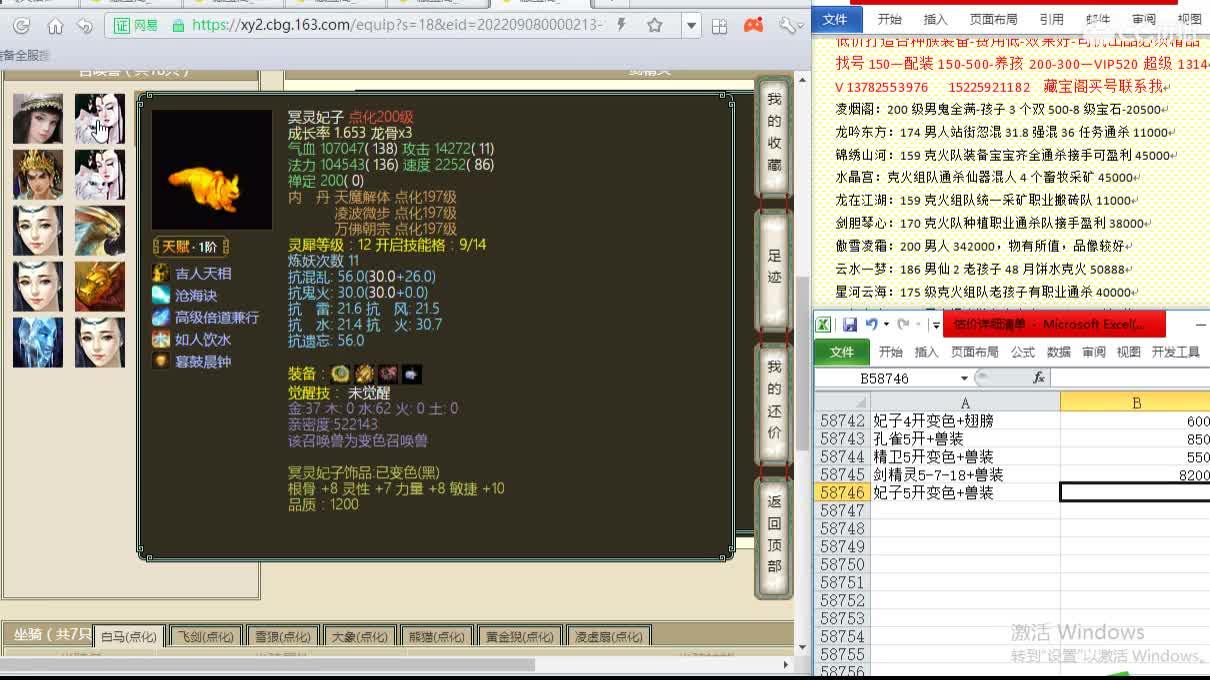The height and width of the screenshot is (680, 1210).
Task: Click Excel Name Box showing B58746
Action: [x=885, y=378]
